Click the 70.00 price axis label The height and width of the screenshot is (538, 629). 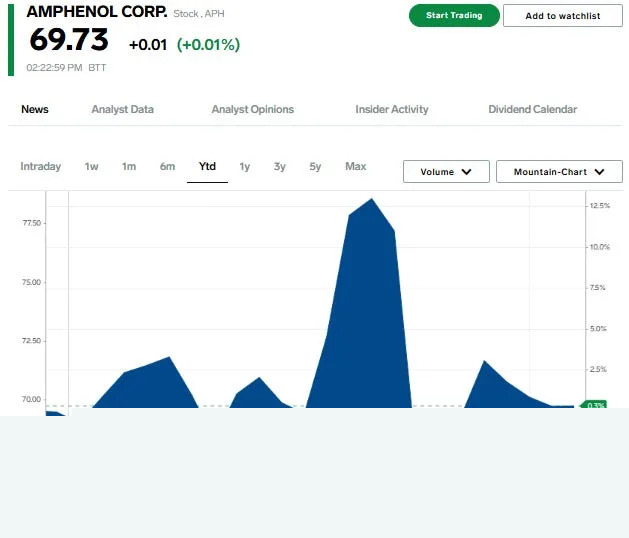pos(31,399)
